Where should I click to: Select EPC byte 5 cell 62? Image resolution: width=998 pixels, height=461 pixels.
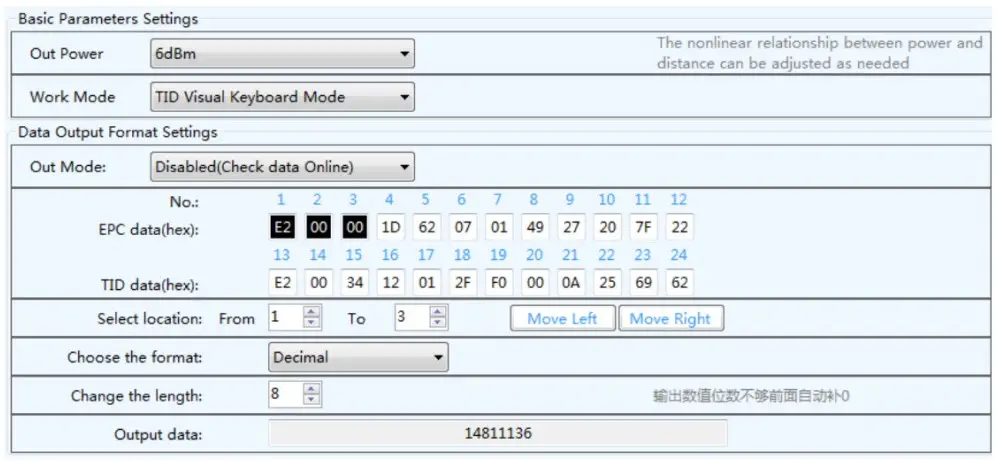point(426,227)
